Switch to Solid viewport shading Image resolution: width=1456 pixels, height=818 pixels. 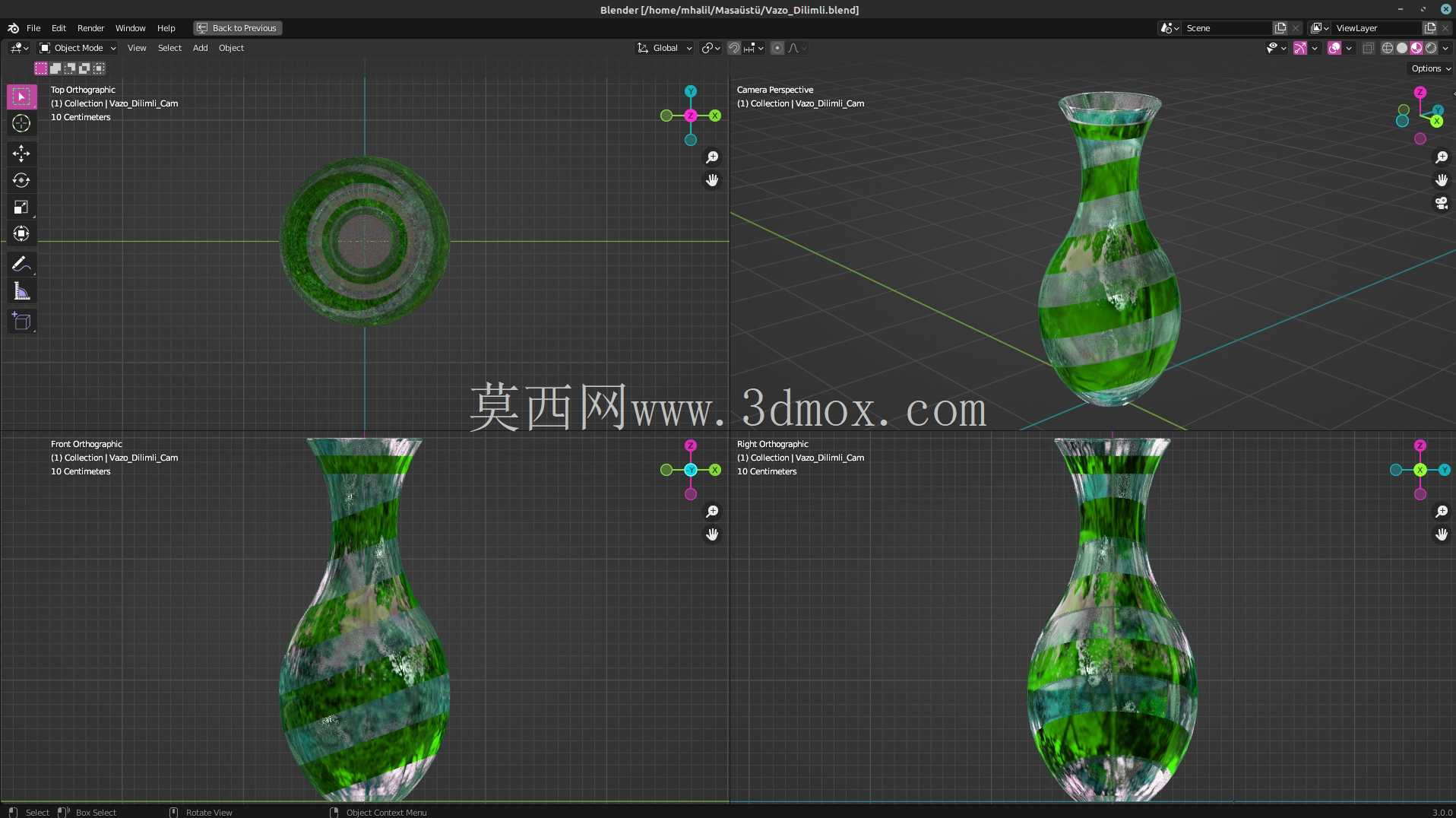tap(1402, 48)
